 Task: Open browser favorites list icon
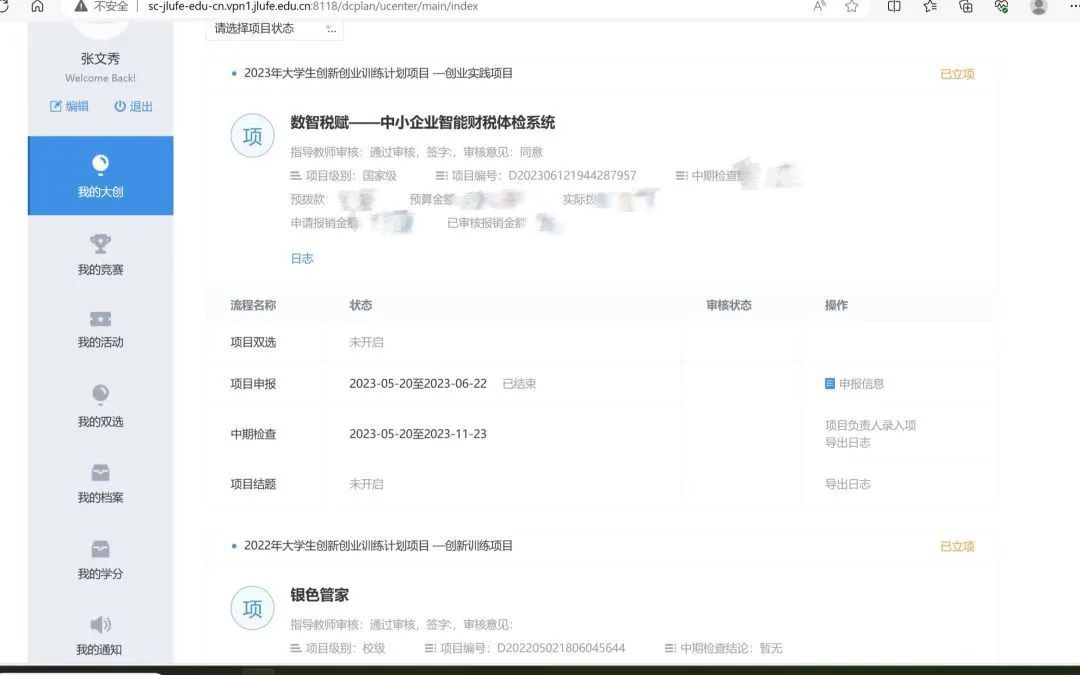click(930, 6)
